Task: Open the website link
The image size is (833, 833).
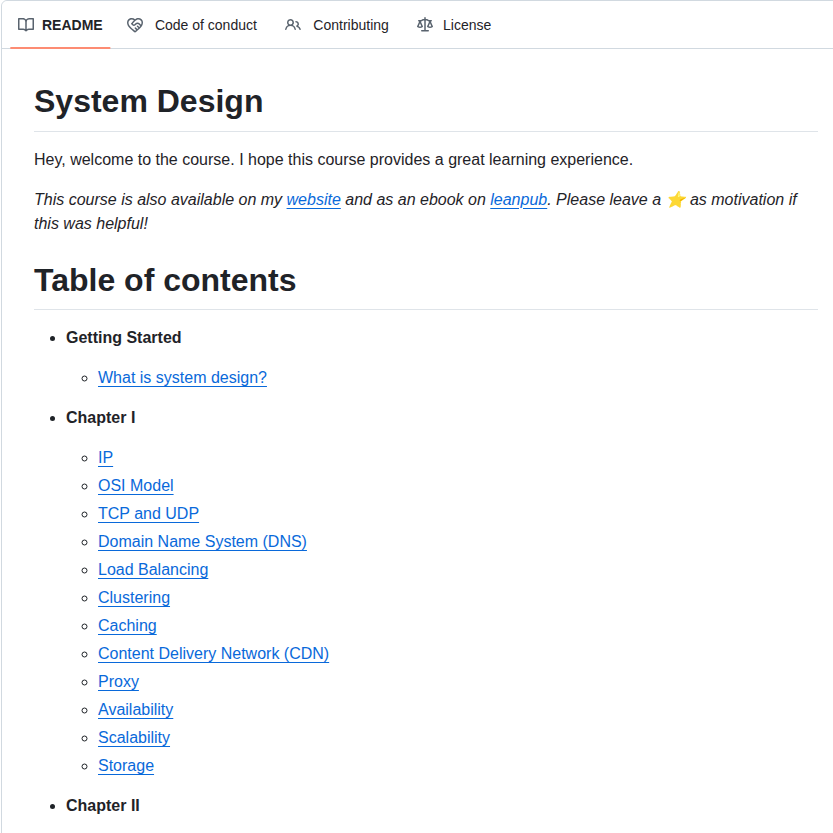Action: point(313,199)
